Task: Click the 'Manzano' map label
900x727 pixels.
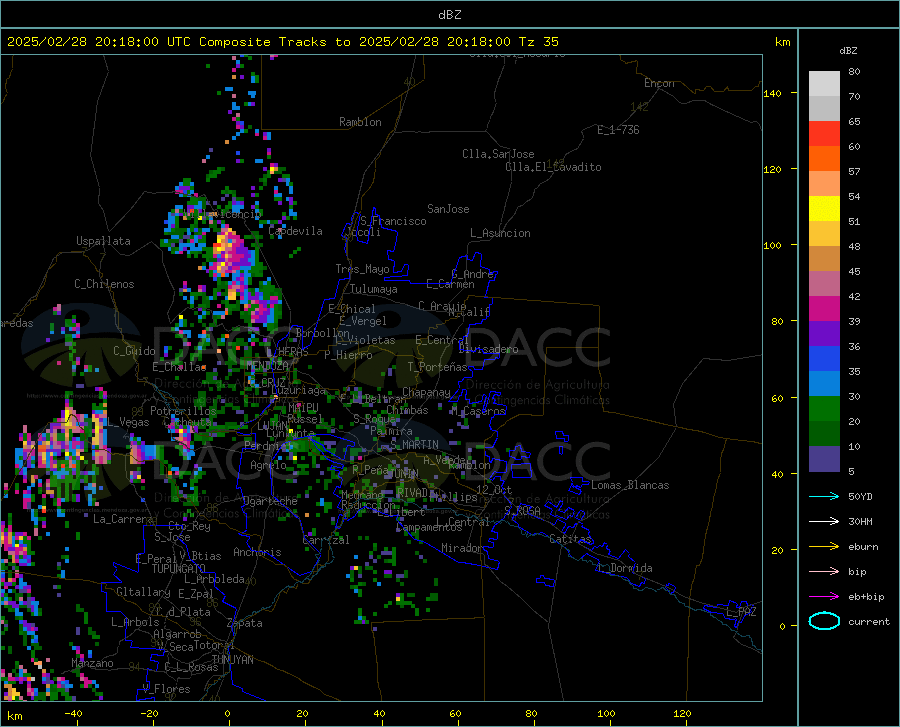Action: 92,663
